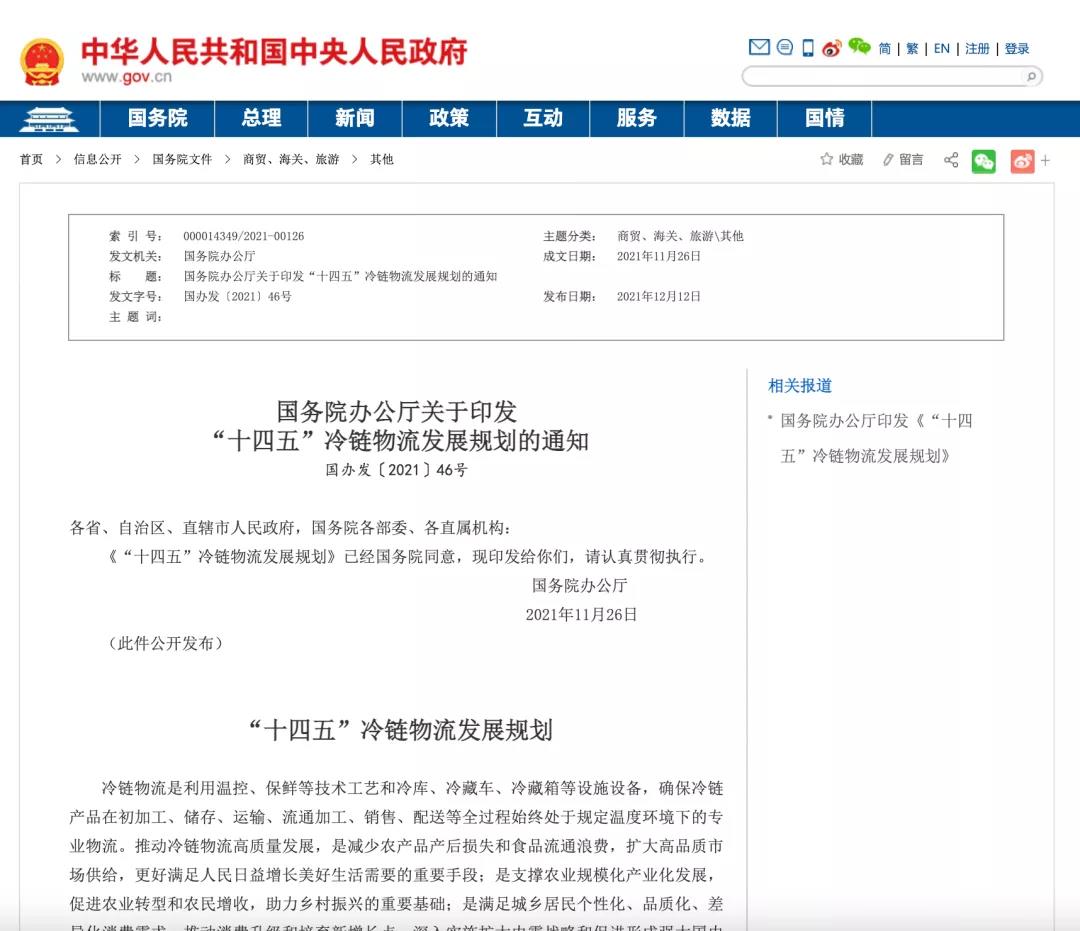Open the chat bubble icon in header
This screenshot has width=1080, height=931.
click(x=785, y=47)
